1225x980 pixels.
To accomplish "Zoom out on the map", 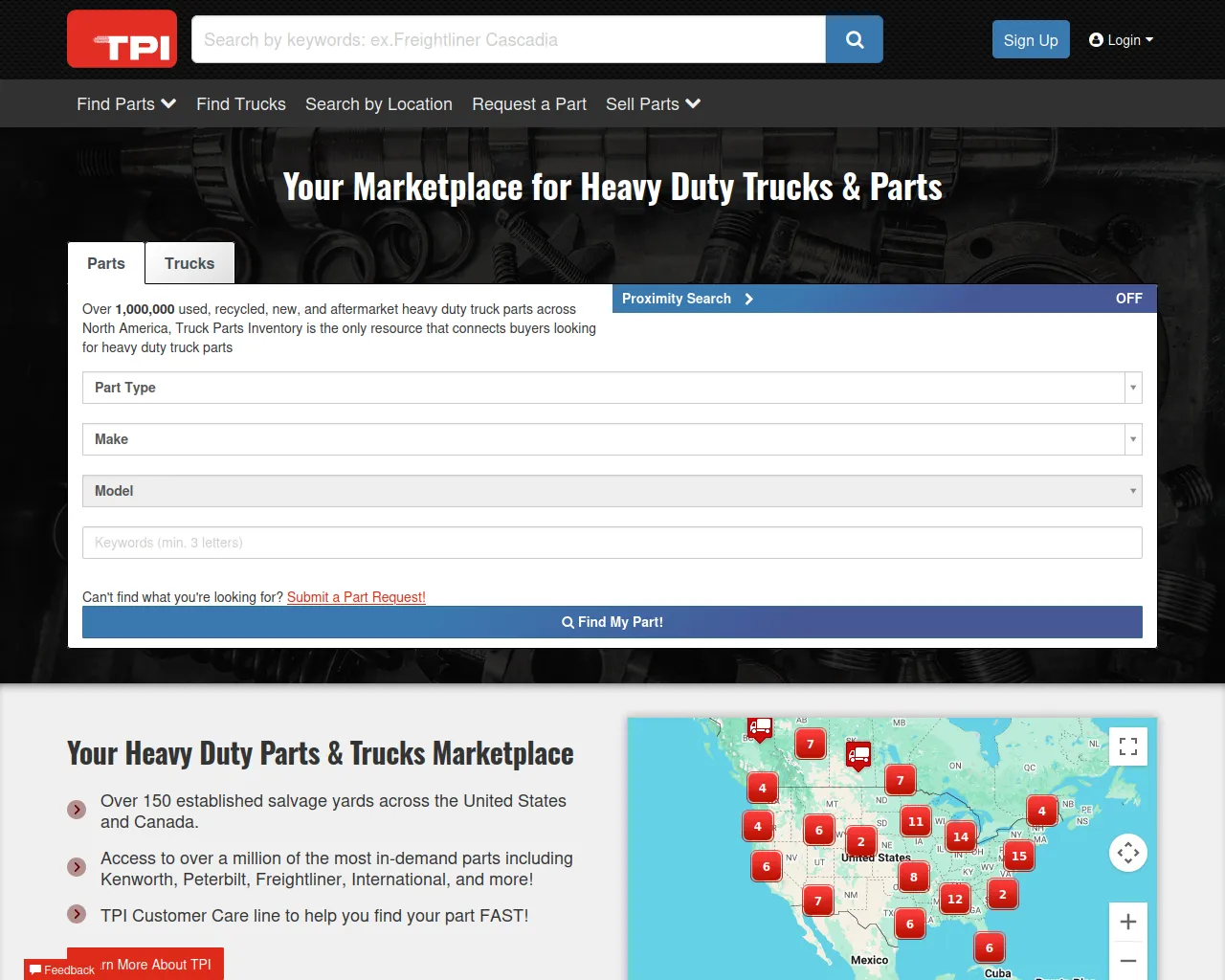I will point(1128,961).
